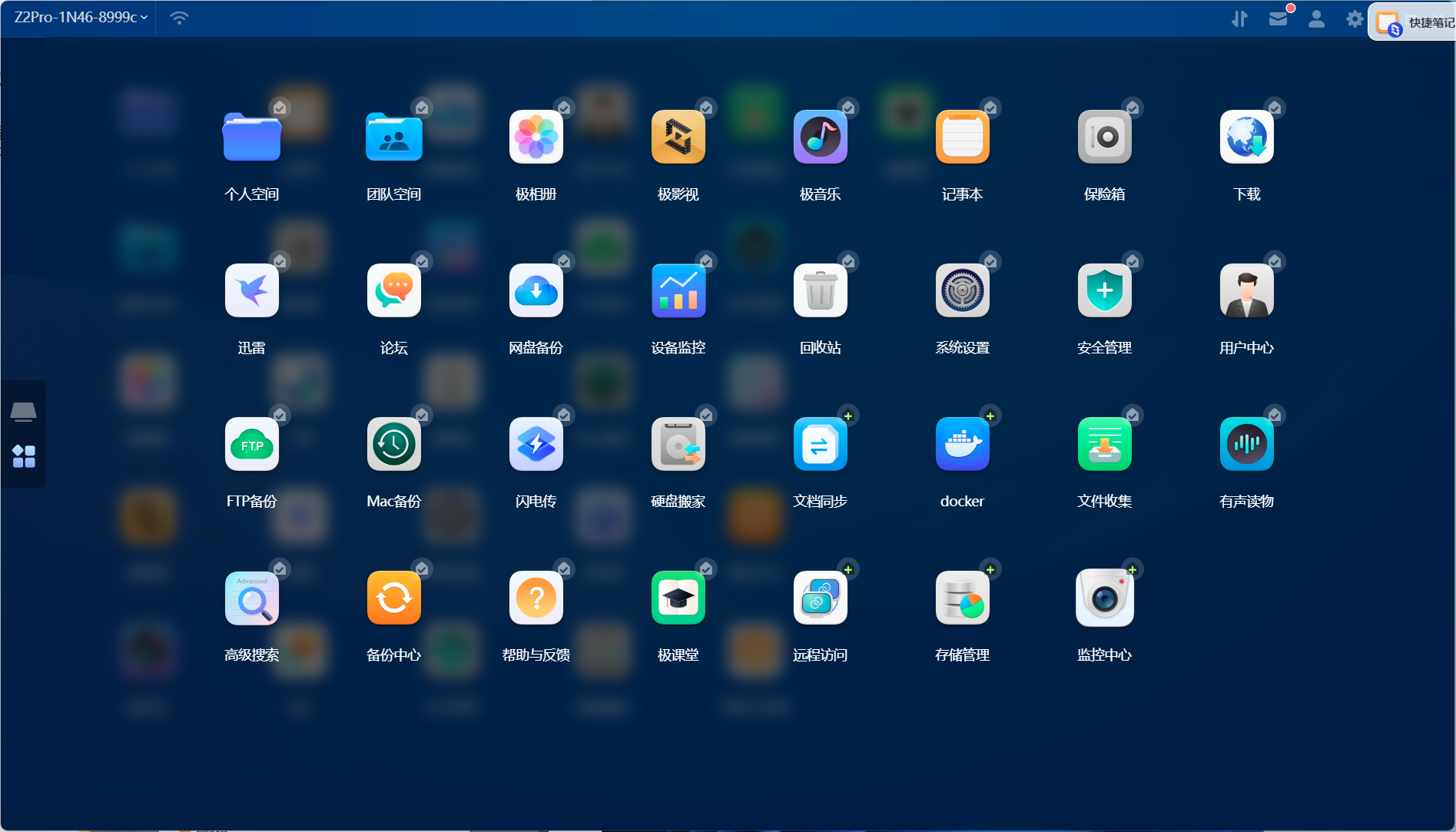
Task: Open the transfer tasks arrows icon
Action: coord(1239,19)
